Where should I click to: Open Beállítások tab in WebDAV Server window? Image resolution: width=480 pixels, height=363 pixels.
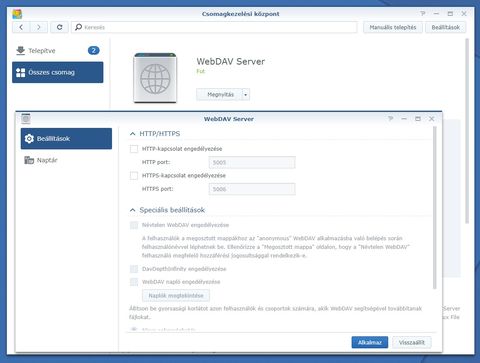66,139
